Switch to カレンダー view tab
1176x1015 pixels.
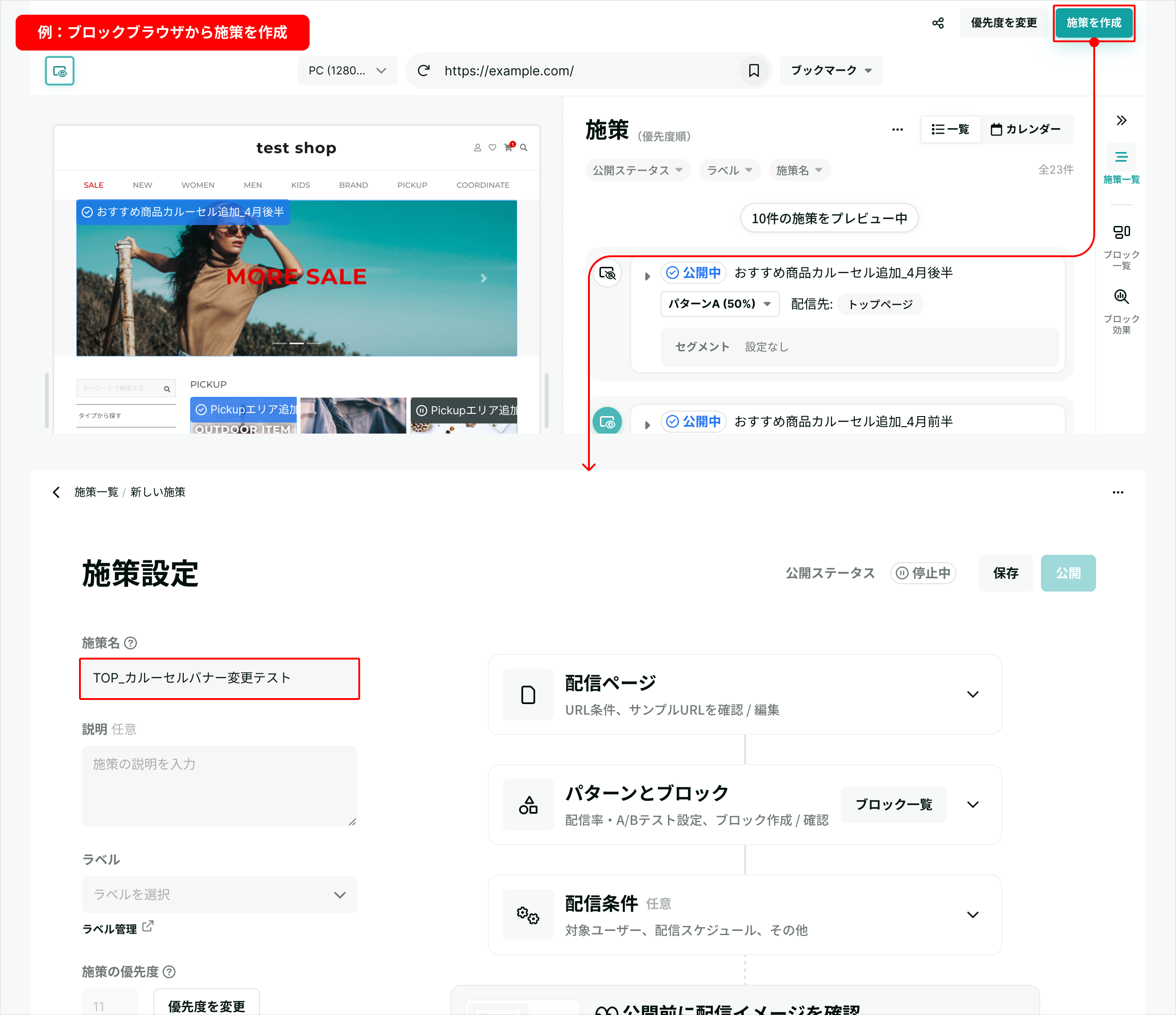click(x=1026, y=130)
